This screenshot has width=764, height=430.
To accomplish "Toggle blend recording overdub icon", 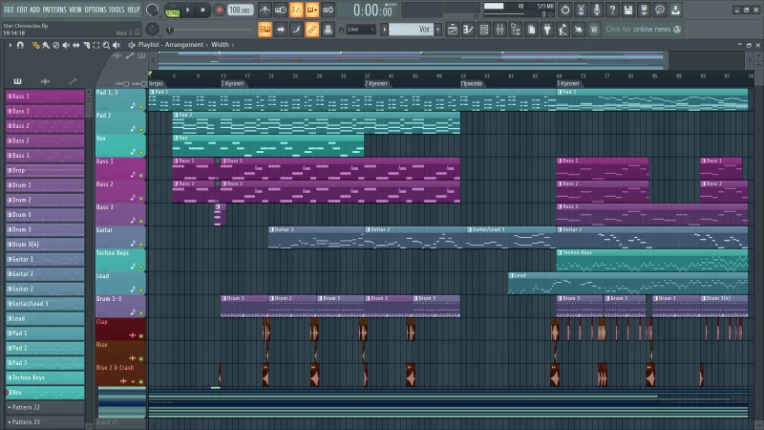I will pyautogui.click(x=312, y=10).
